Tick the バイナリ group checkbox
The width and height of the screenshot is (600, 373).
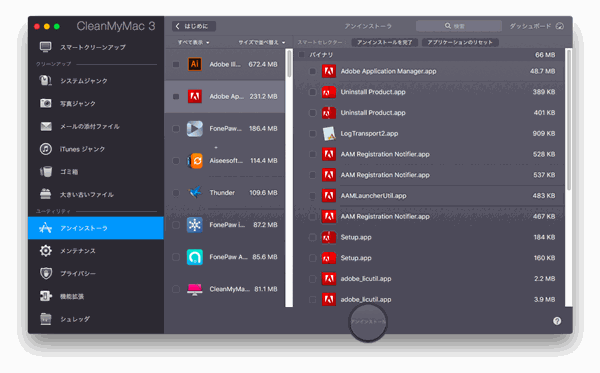coord(302,54)
